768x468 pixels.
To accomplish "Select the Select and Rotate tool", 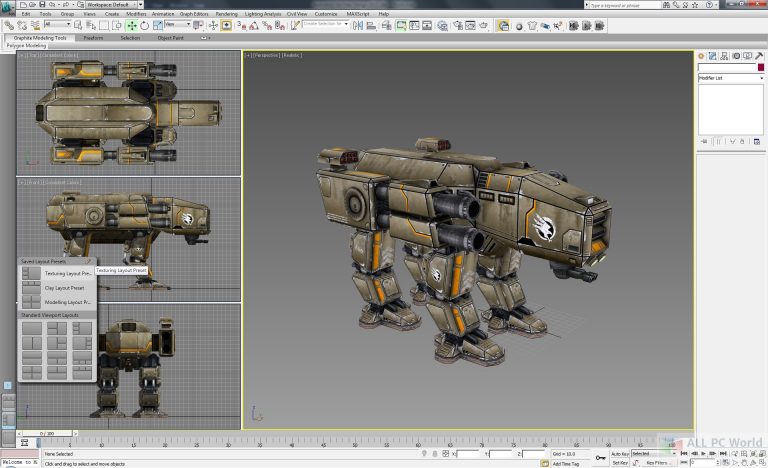I will [143, 25].
